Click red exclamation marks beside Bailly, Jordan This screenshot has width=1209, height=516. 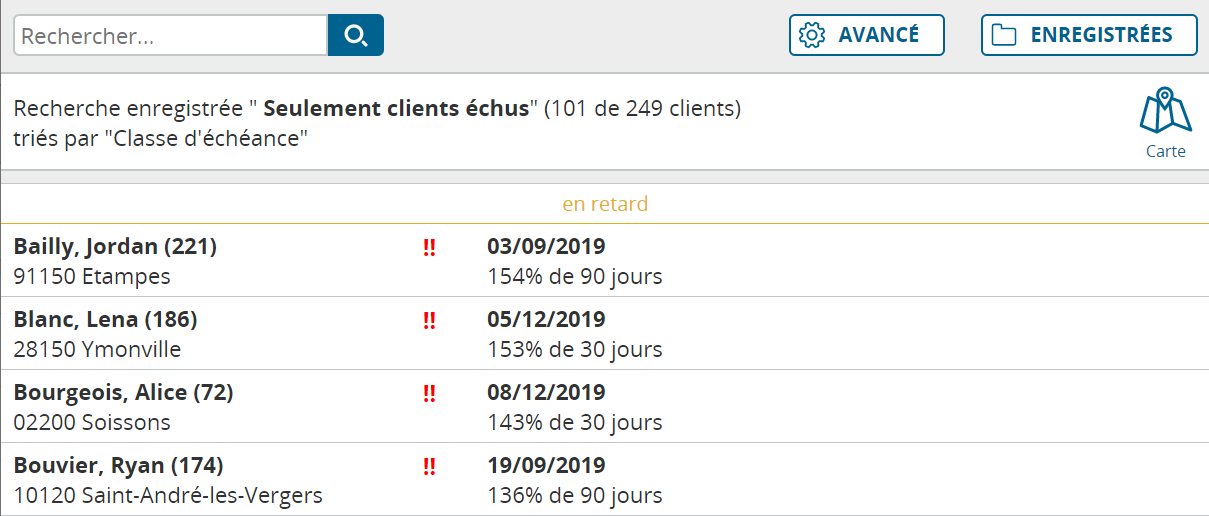click(x=429, y=247)
